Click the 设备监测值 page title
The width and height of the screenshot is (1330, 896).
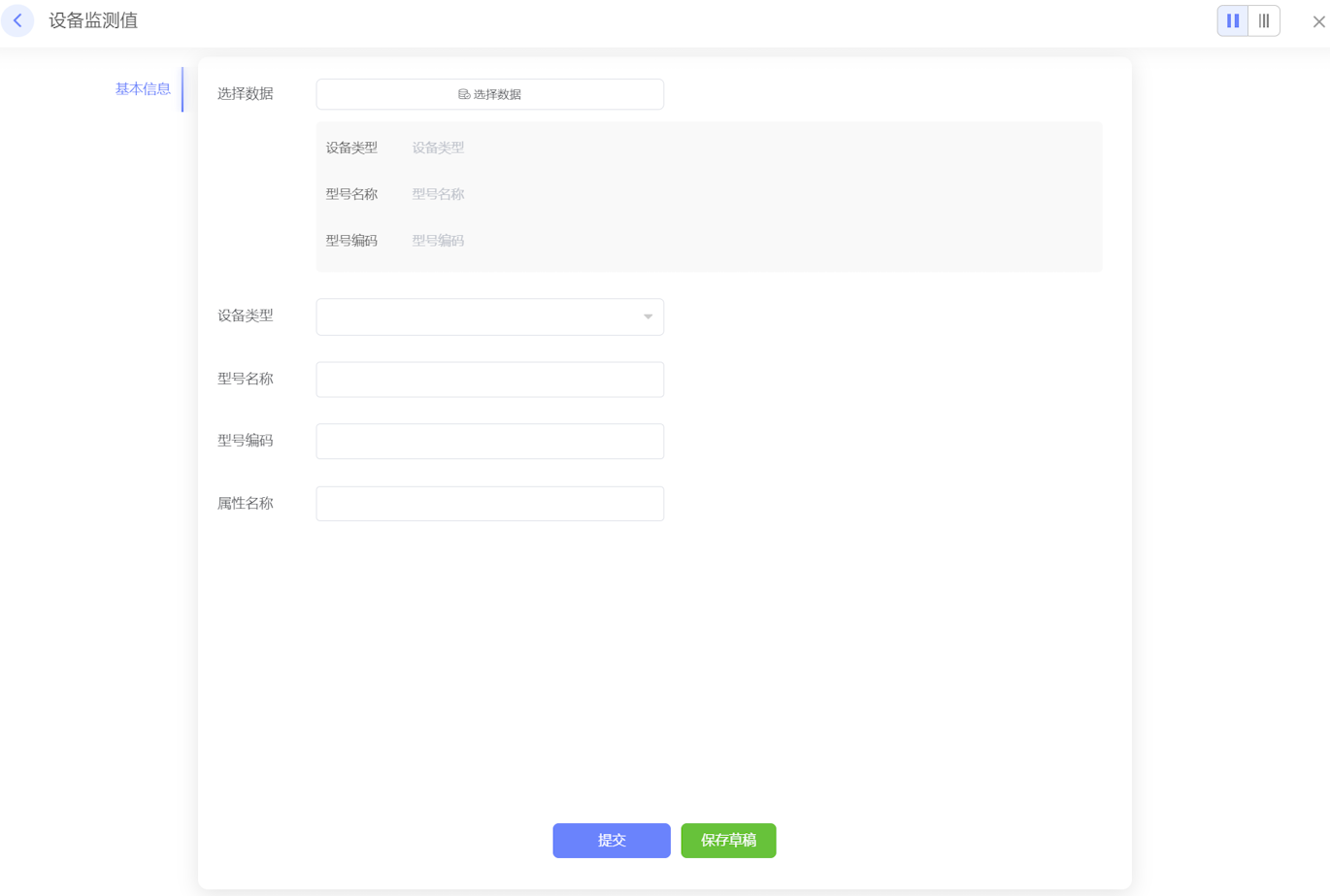93,20
